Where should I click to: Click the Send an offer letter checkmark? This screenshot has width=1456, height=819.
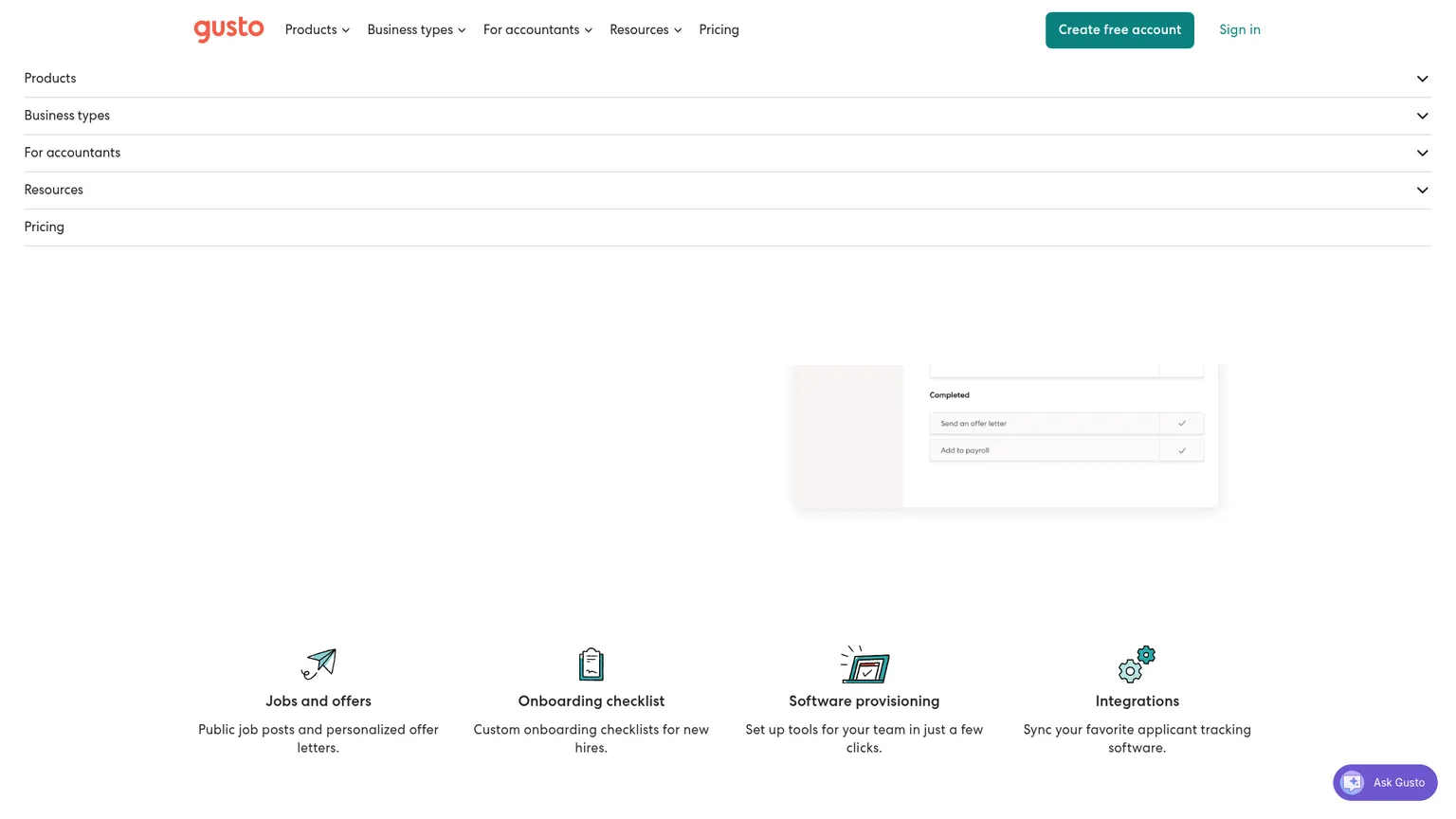click(x=1181, y=424)
